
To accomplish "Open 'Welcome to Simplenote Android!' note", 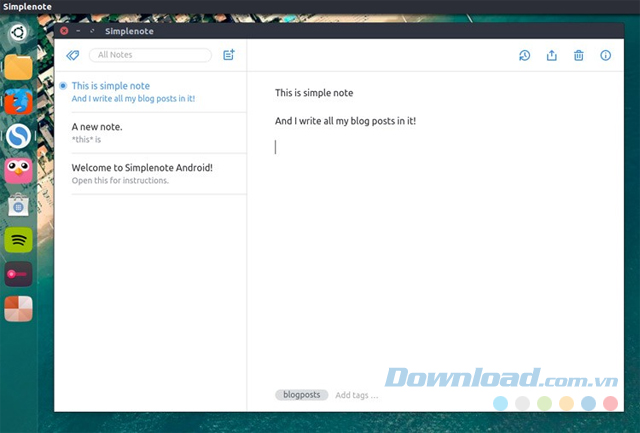I will pos(150,174).
